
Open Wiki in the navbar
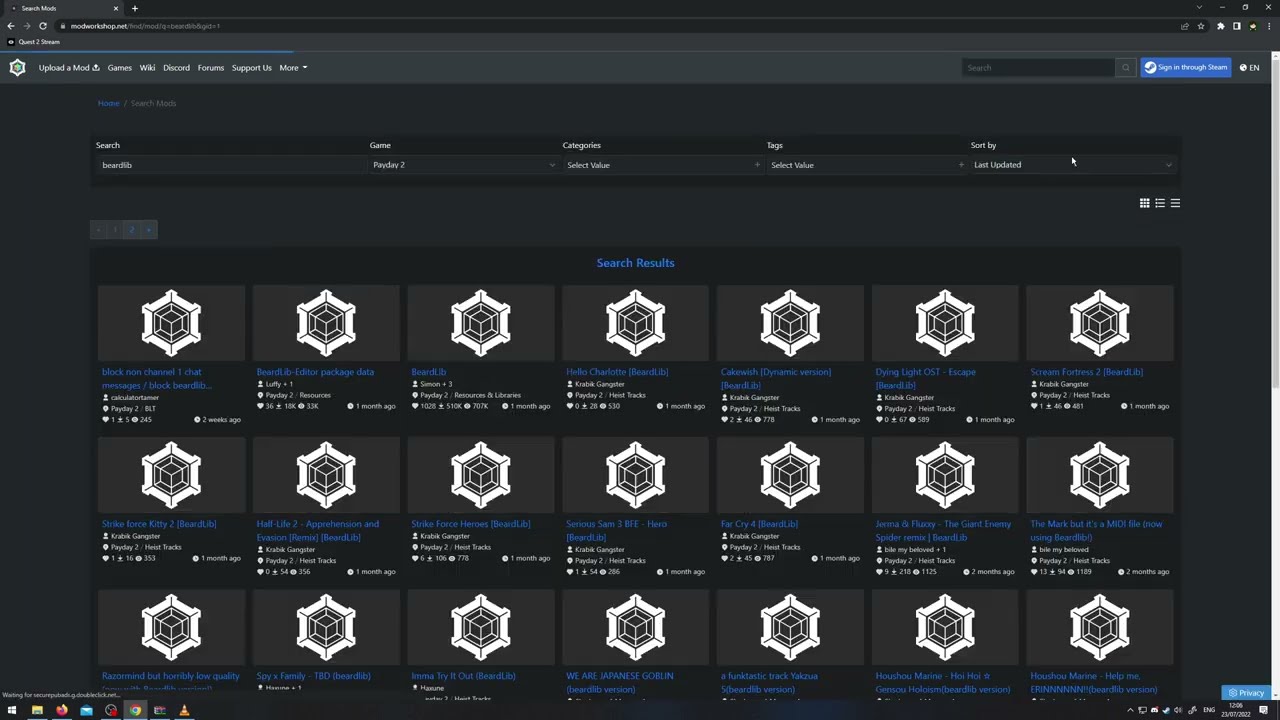pyautogui.click(x=147, y=68)
